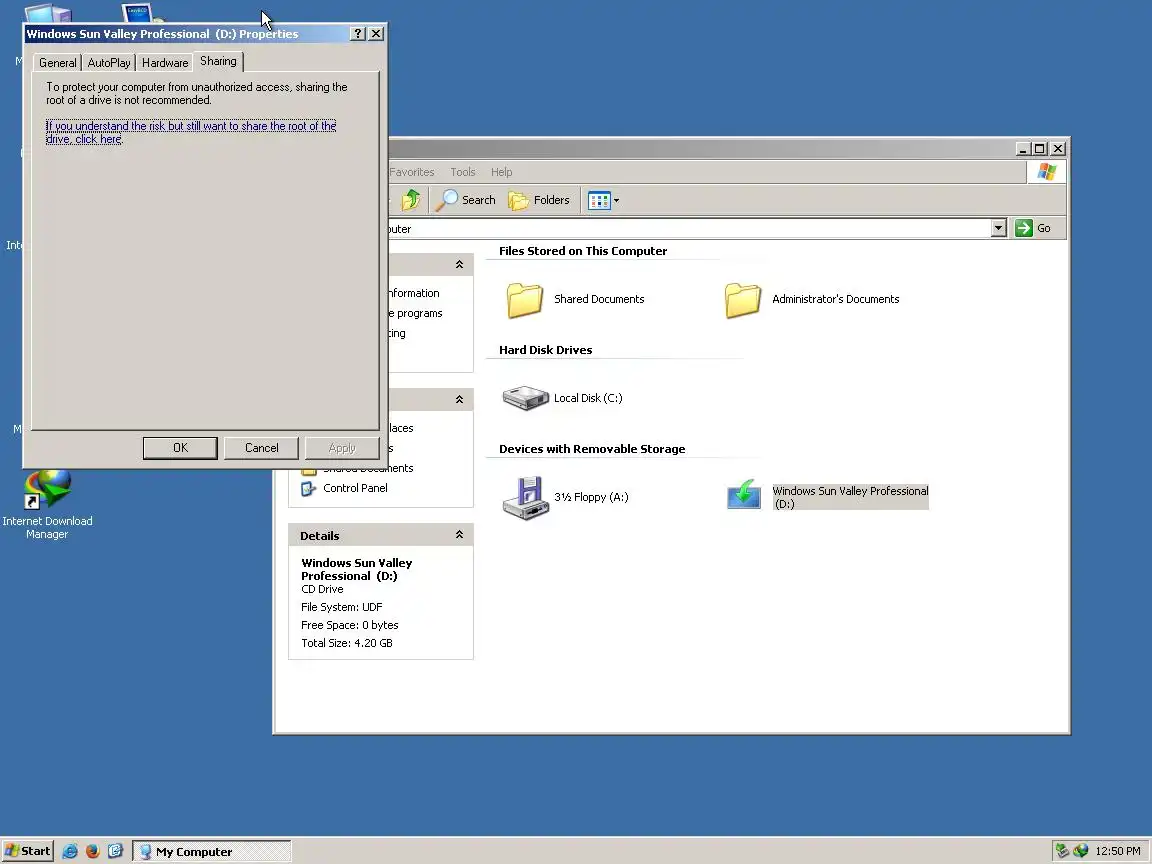Select the Windows Sun Valley Professional drive icon
1152x864 pixels.
pos(744,494)
